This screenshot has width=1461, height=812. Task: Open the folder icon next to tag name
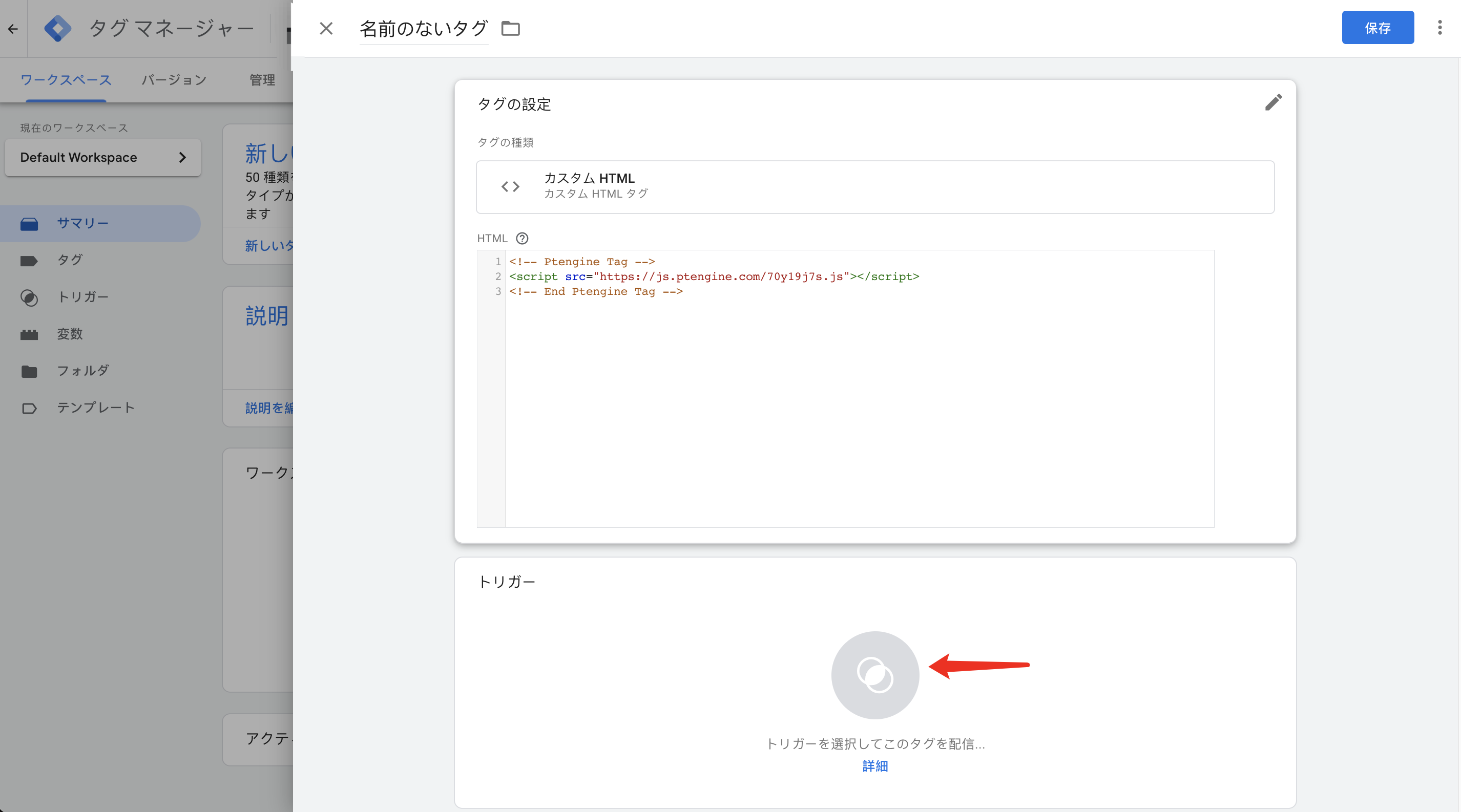510,28
